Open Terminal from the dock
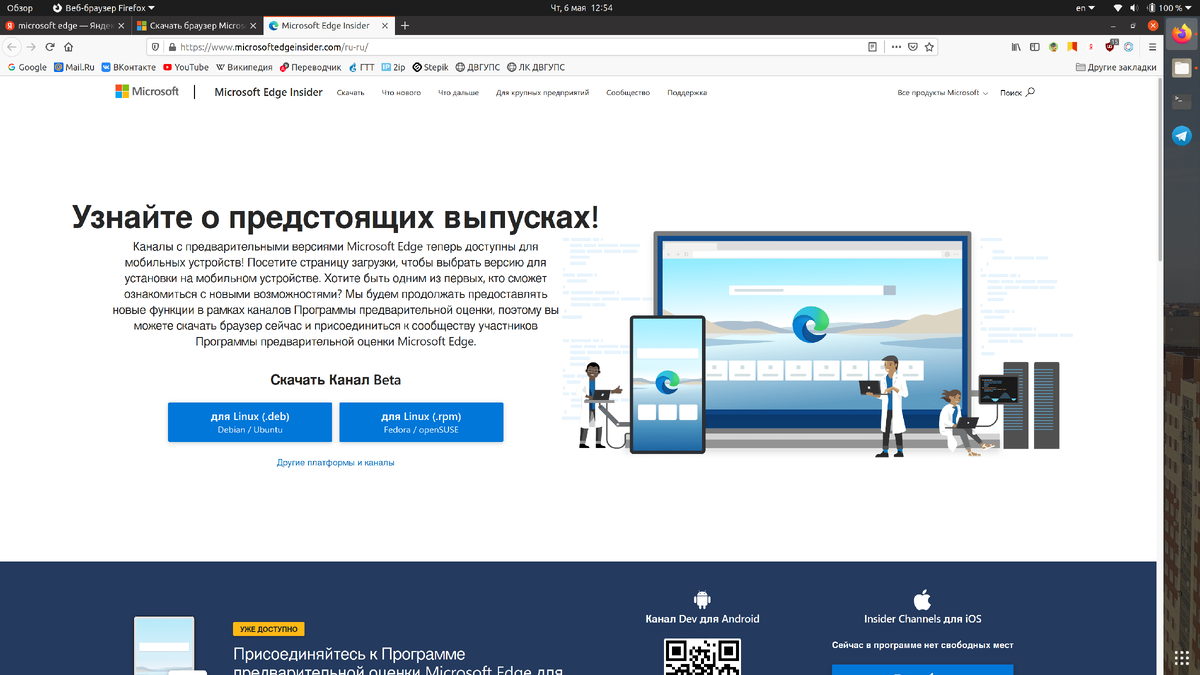Screen dimensions: 1200x675 (1181, 100)
